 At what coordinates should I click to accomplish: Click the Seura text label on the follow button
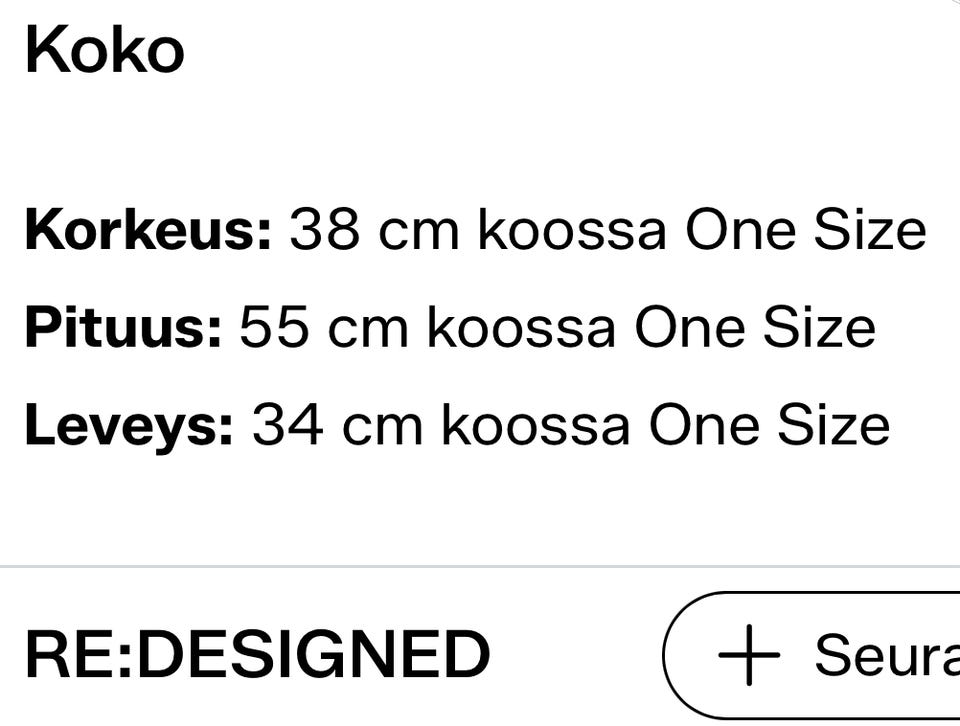(x=887, y=654)
